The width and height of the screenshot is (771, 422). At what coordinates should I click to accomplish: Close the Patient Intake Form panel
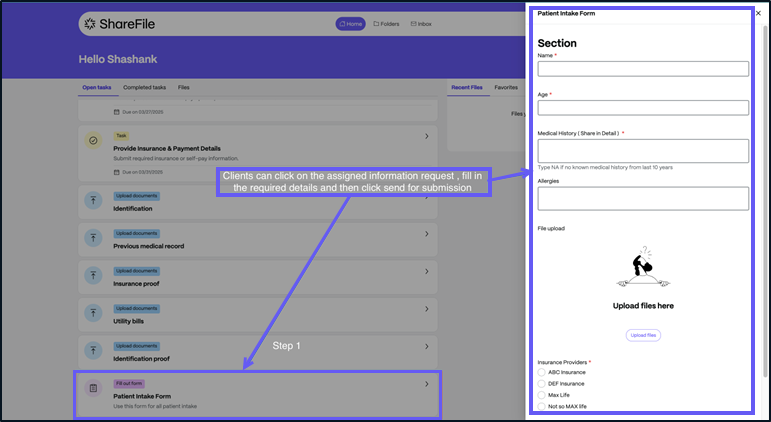[x=758, y=13]
